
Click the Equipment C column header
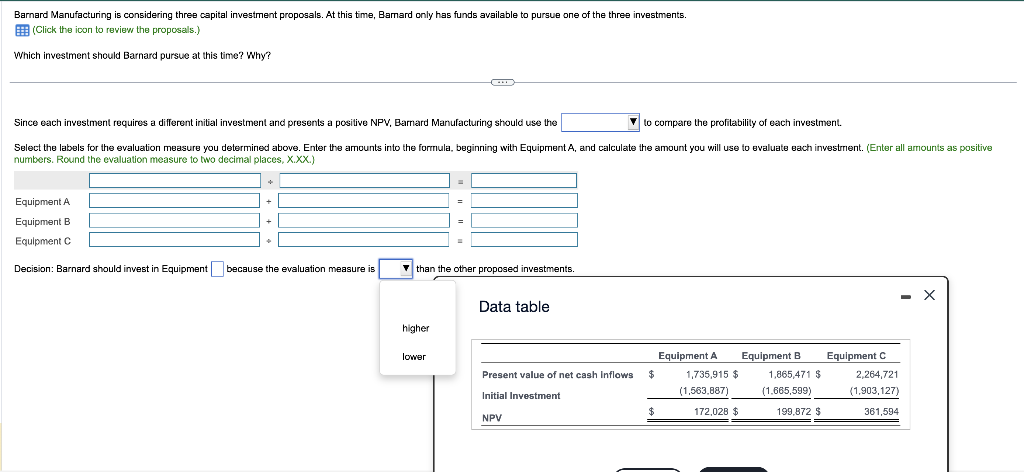click(x=856, y=356)
